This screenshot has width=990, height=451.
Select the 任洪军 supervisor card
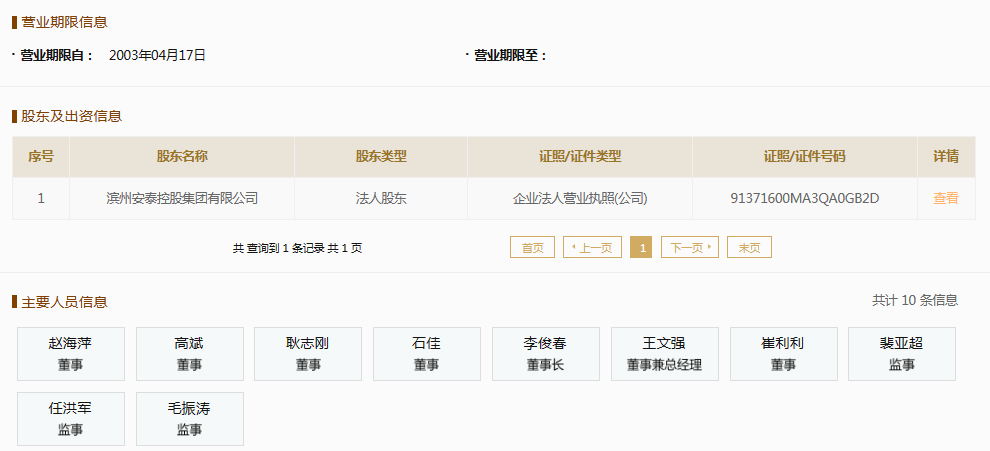(x=71, y=419)
